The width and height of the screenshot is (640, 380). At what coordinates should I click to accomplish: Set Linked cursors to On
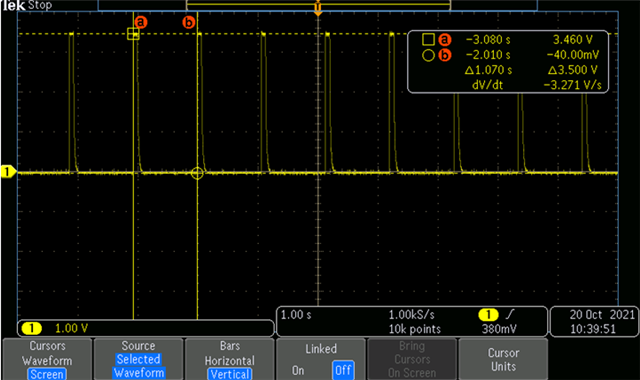pyautogui.click(x=298, y=370)
